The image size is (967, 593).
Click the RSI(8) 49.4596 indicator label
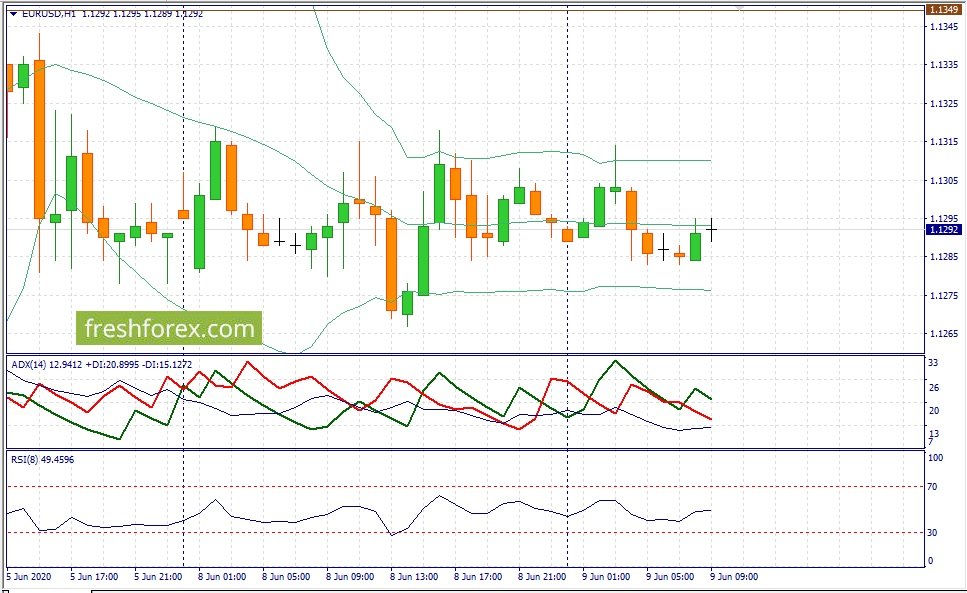43,459
